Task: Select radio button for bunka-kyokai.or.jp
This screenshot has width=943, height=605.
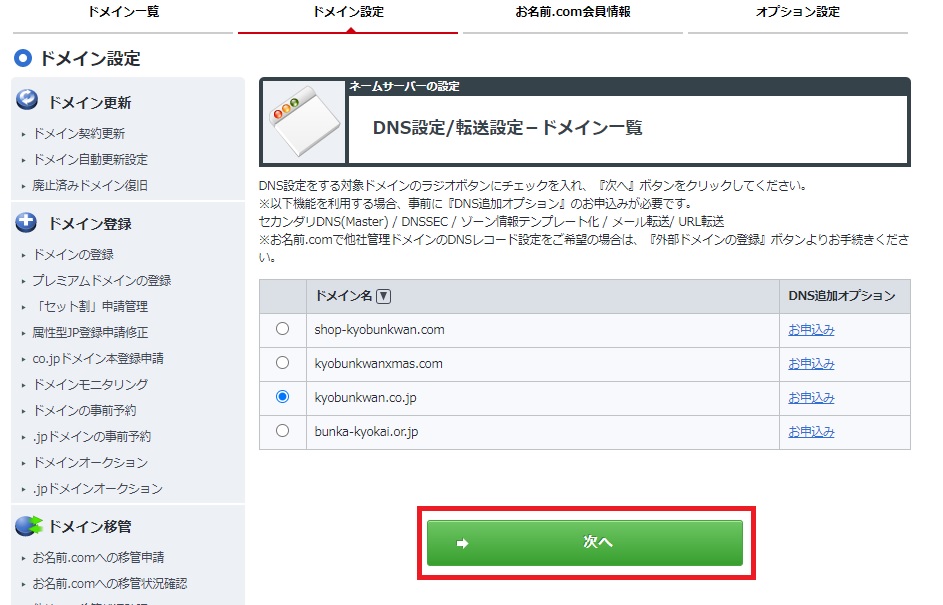Action: pyautogui.click(x=282, y=431)
